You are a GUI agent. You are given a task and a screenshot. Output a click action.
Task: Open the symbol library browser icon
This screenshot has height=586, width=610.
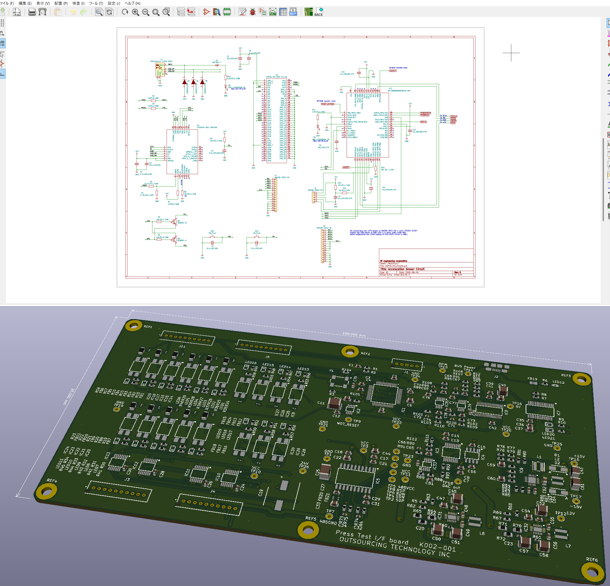point(217,12)
